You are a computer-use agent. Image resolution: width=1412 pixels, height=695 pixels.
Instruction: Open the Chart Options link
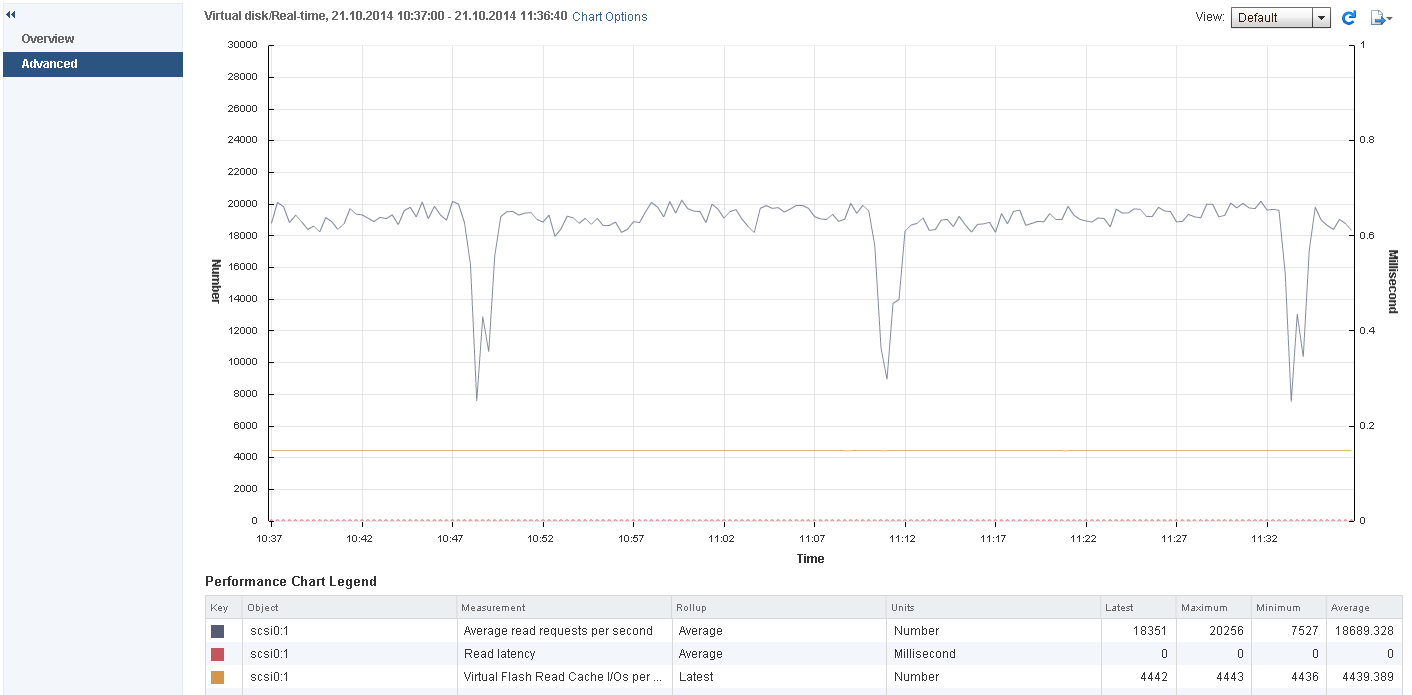(610, 17)
